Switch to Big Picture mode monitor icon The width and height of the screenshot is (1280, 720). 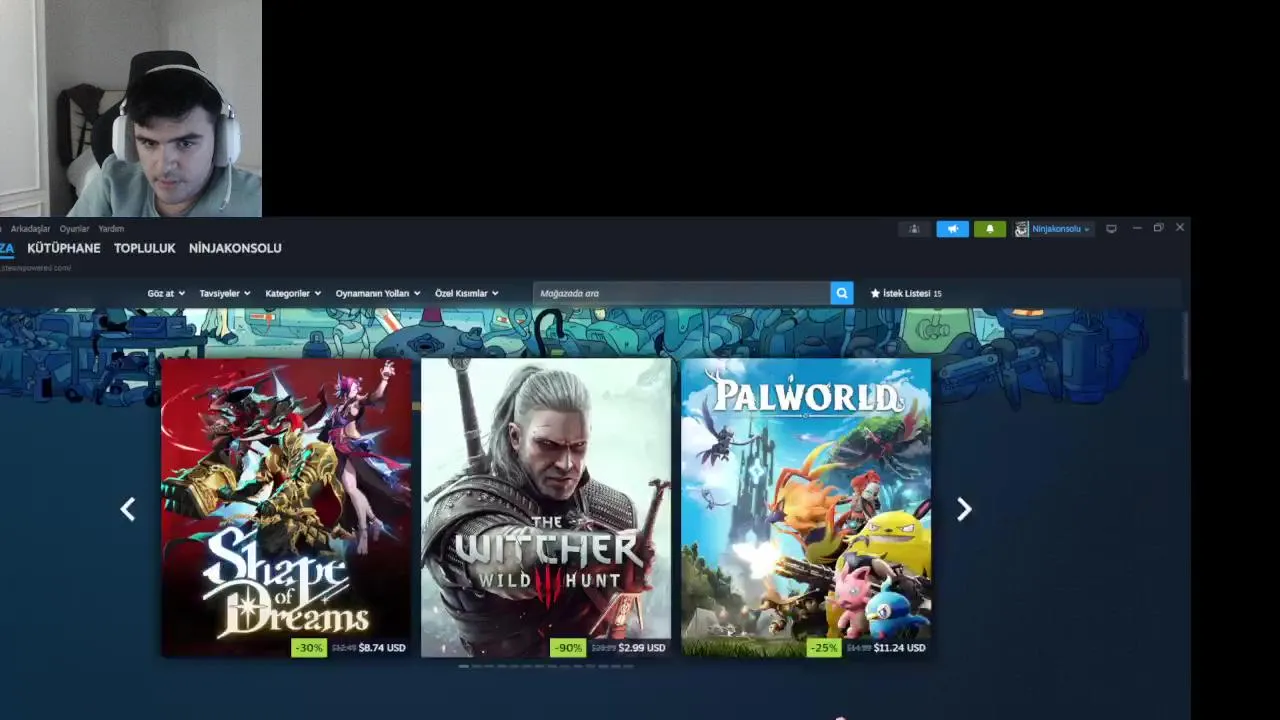pos(1111,229)
